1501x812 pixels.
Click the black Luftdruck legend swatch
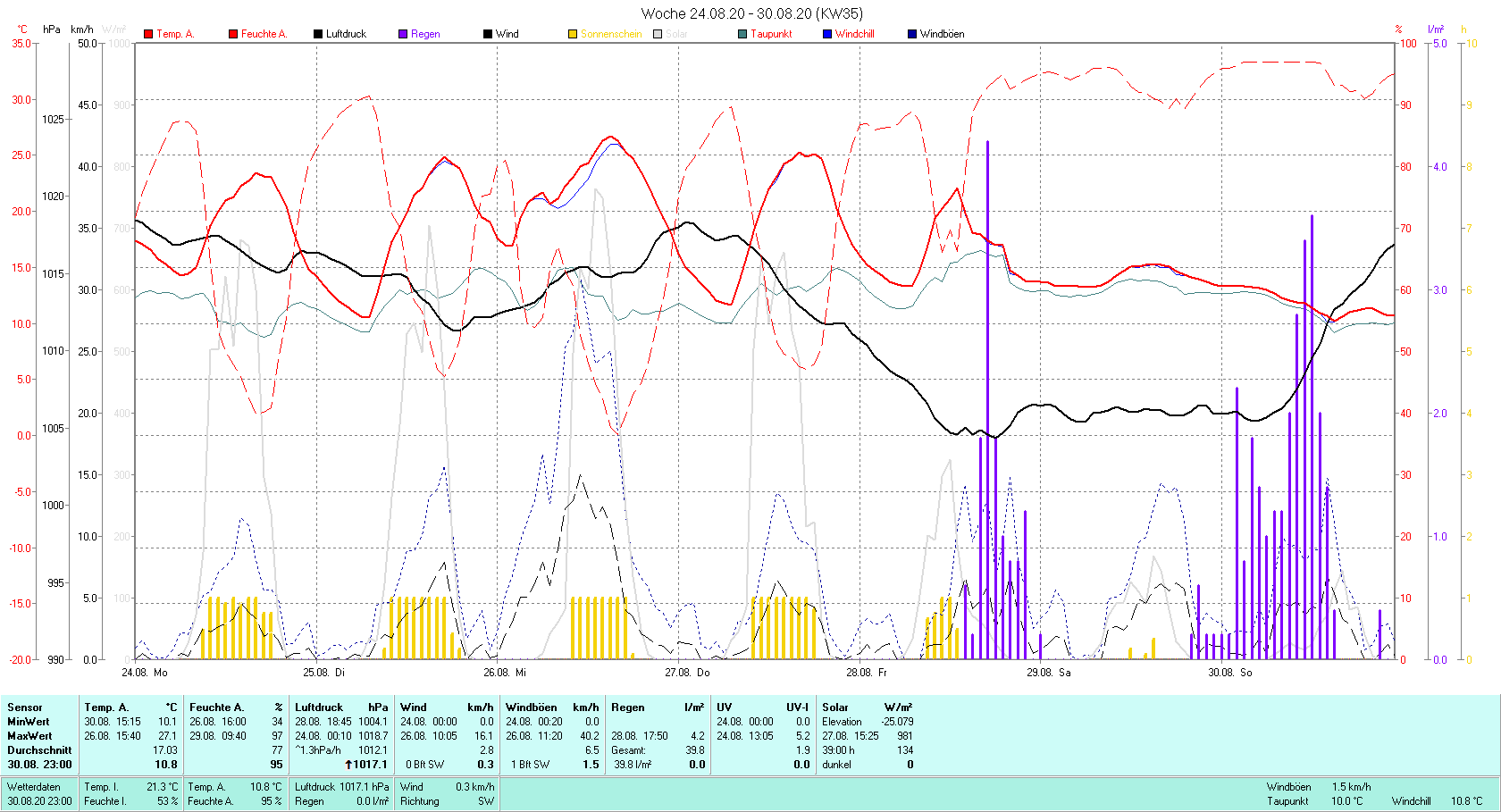pyautogui.click(x=318, y=34)
